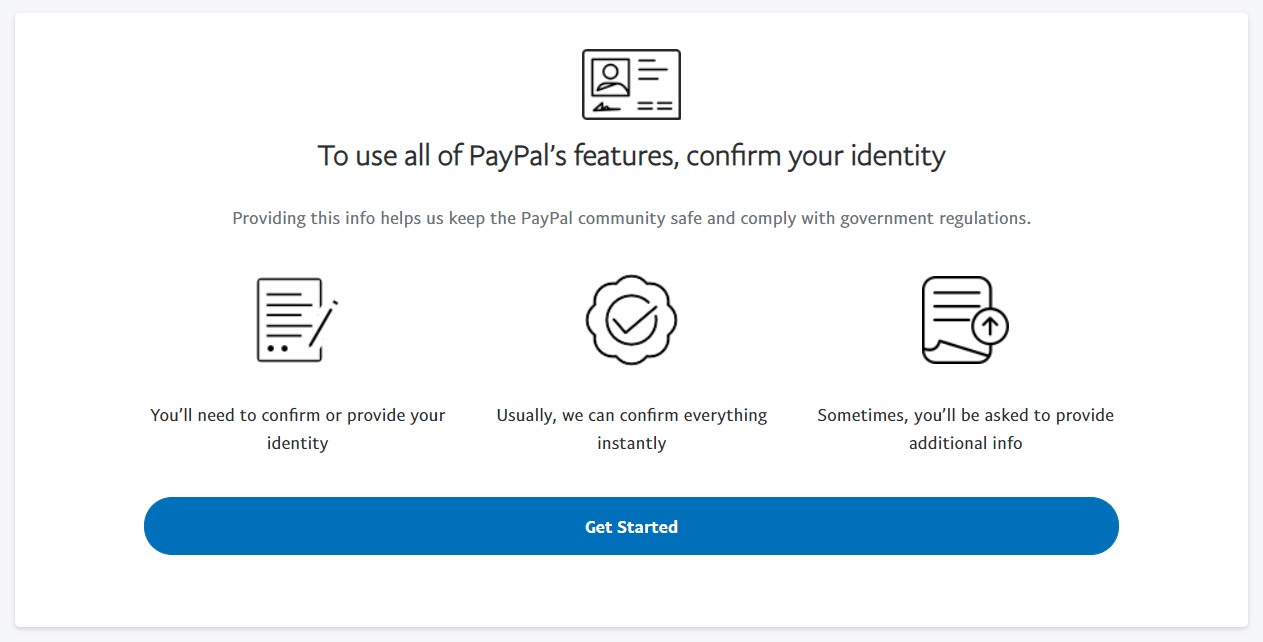The image size is (1263, 642).
Task: Click the 'Providing this info helps us' paragraph
Action: (631, 218)
